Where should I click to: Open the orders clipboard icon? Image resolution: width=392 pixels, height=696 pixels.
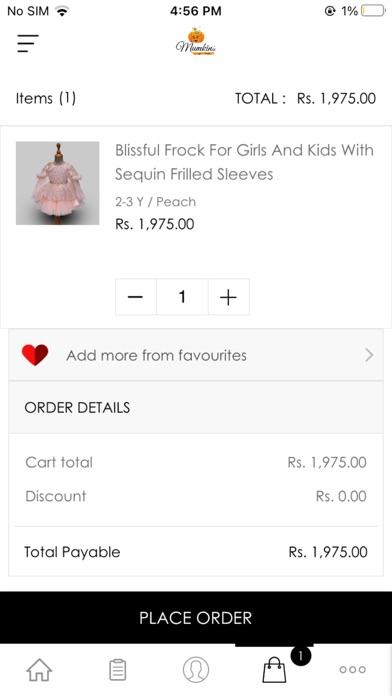[118, 669]
